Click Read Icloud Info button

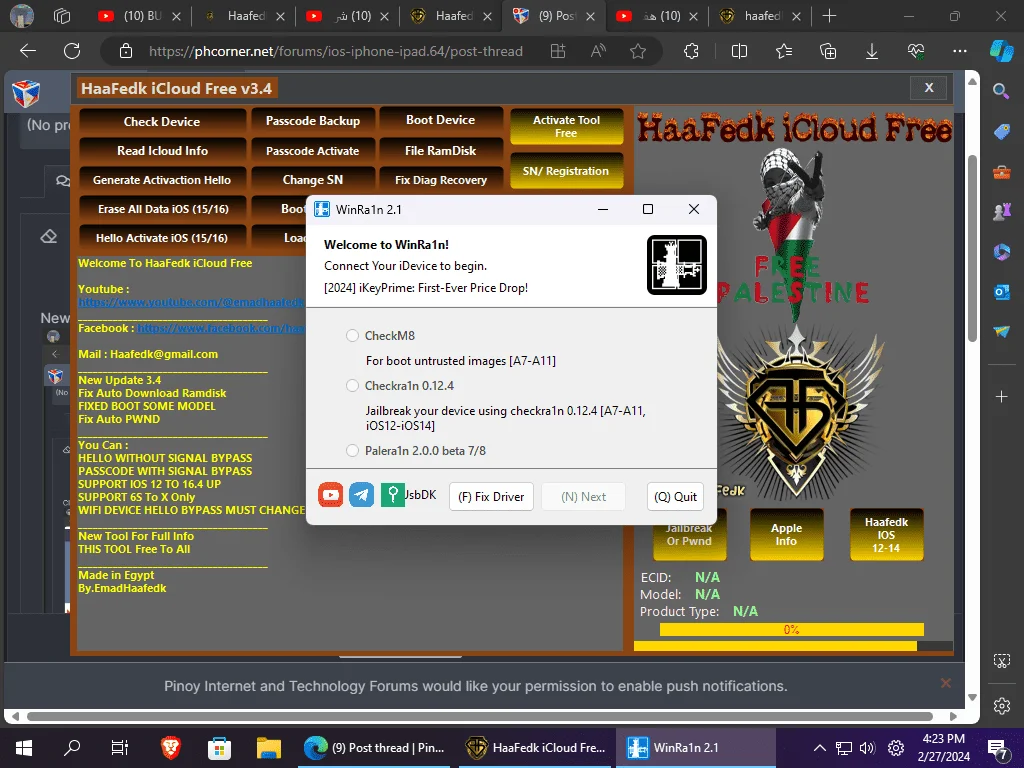pos(162,151)
